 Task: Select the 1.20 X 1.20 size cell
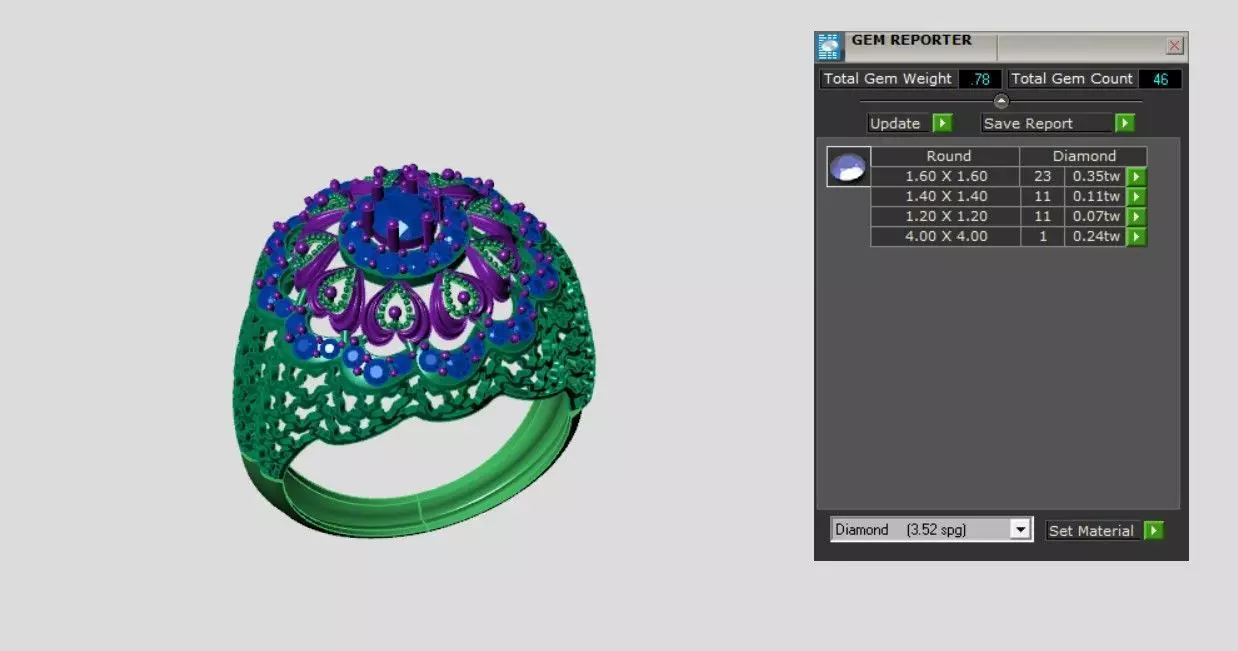coord(945,217)
